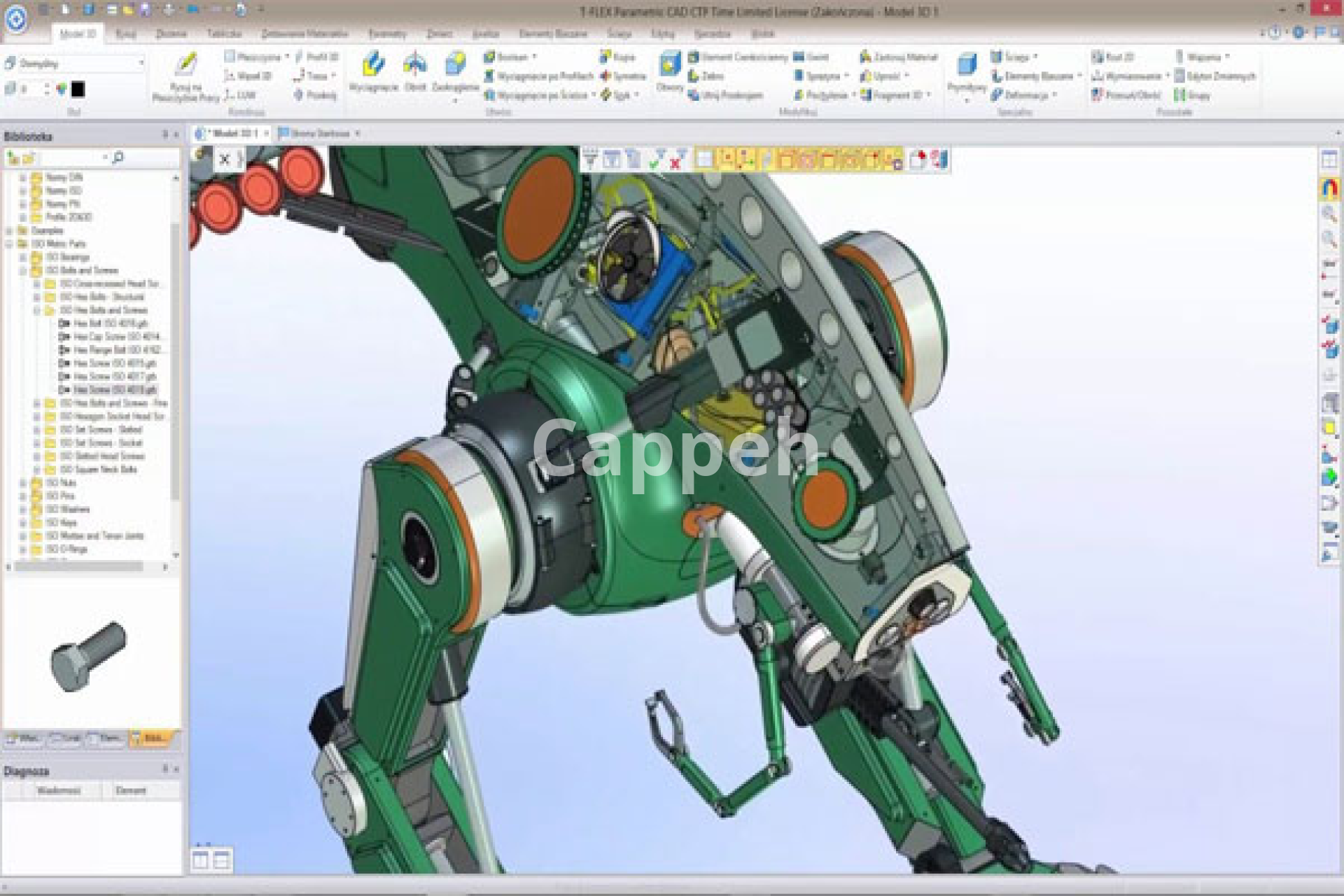The width and height of the screenshot is (1344, 896).
Task: Collapse the ISO Bolts and Screws folder
Action: pos(23,270)
